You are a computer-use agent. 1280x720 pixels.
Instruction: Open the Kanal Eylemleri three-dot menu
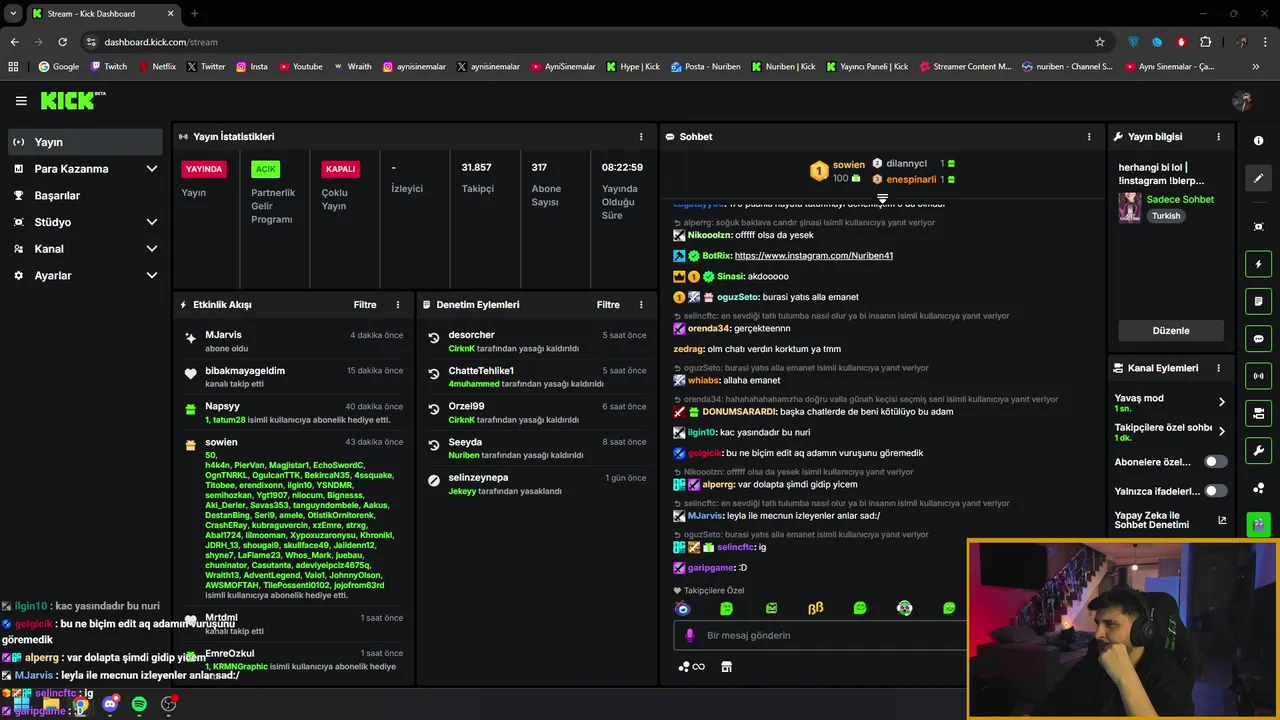tap(1218, 368)
